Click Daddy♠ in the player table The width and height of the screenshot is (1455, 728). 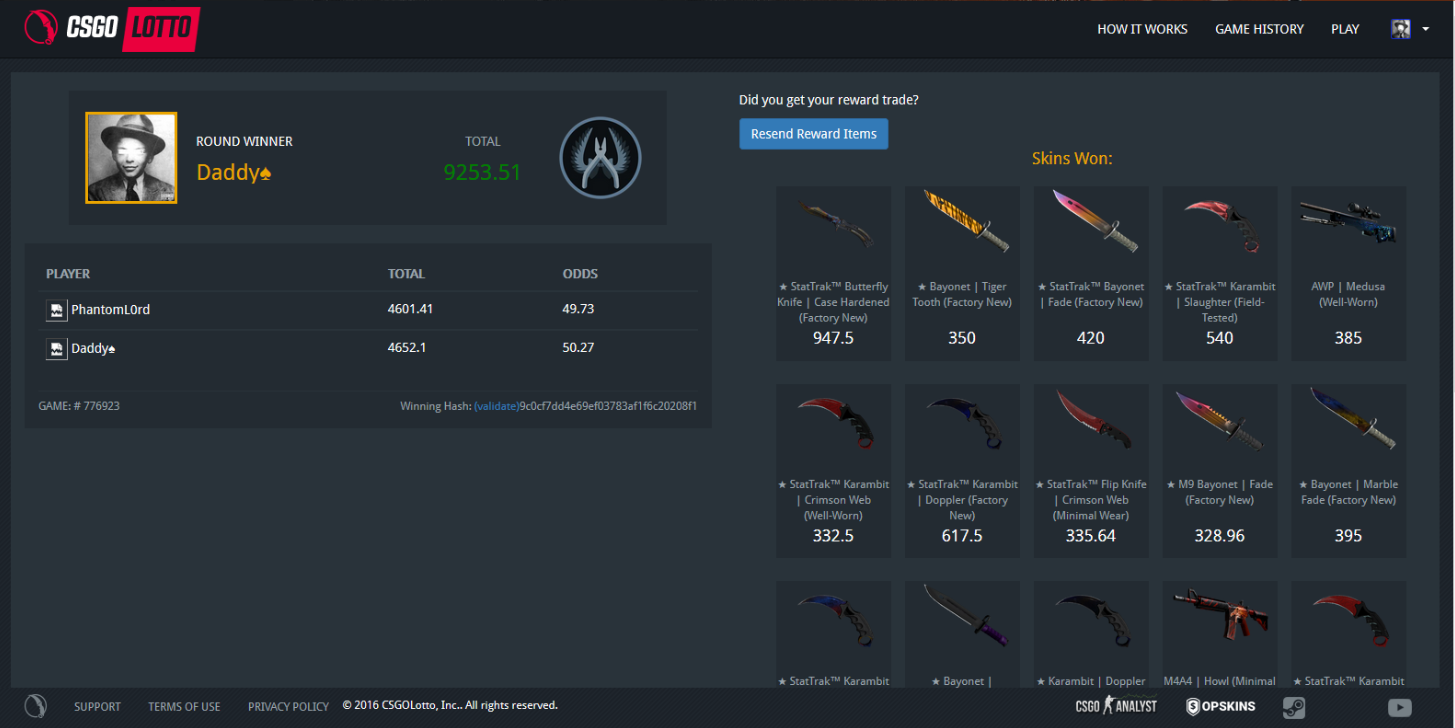coord(93,349)
